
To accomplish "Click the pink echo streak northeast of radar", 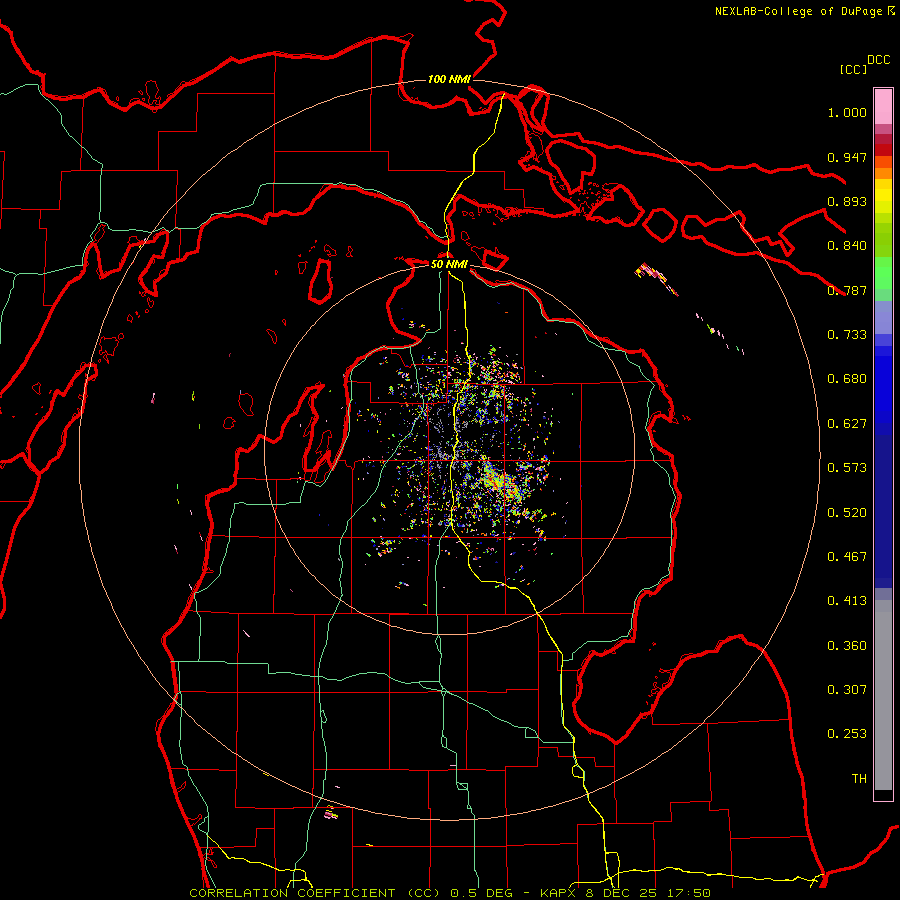I will (x=657, y=279).
